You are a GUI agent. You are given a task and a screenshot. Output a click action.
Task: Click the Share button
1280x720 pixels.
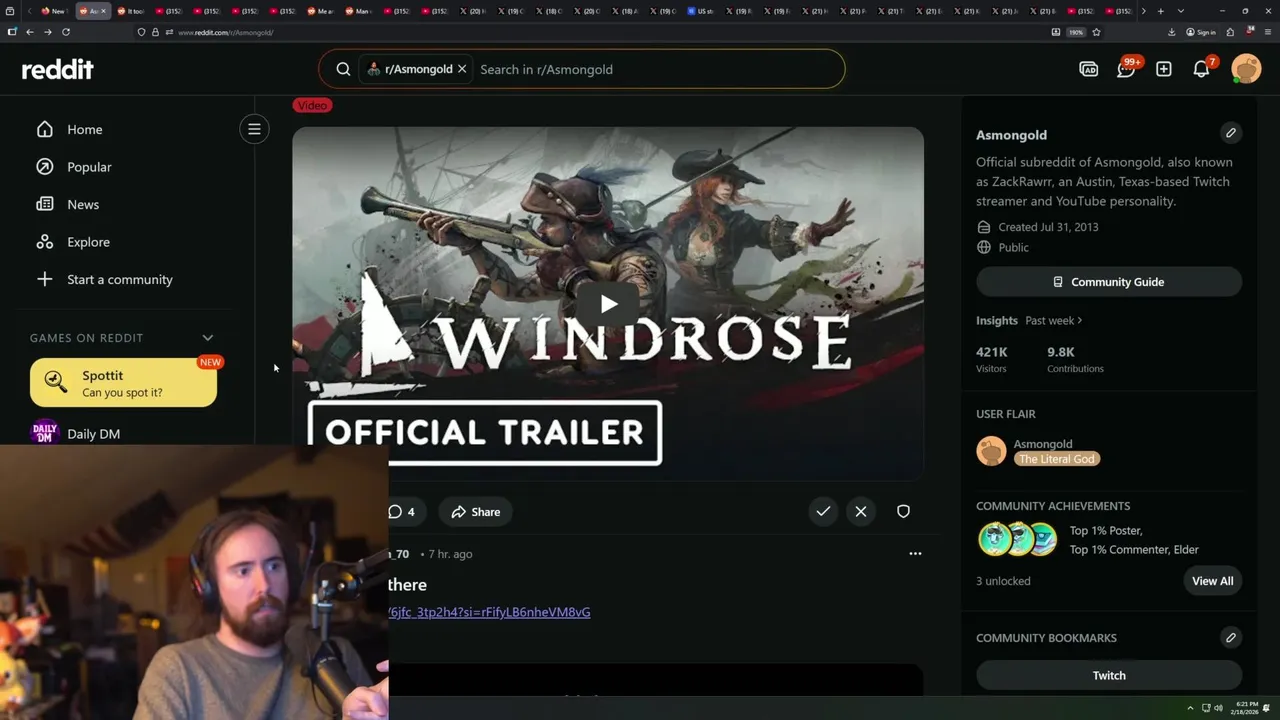(x=475, y=512)
